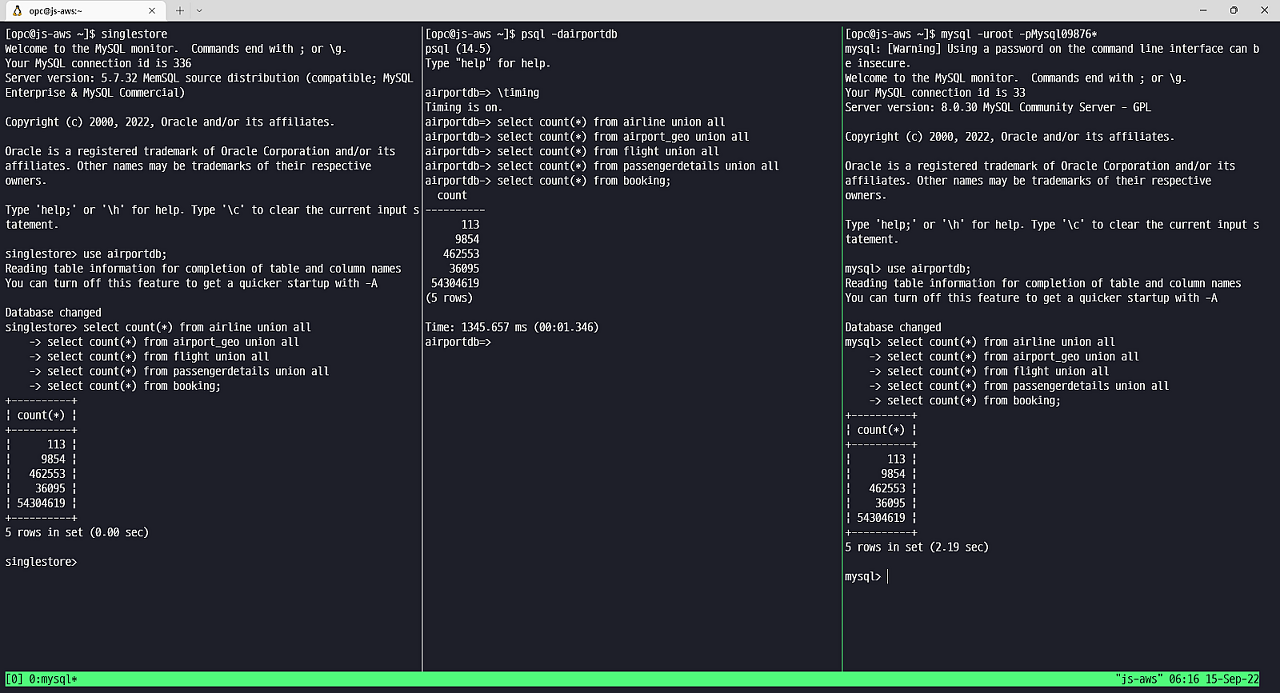1280x693 pixels.
Task: Click 'select count(*) from booking;' in psql pane
Action: tap(584, 181)
